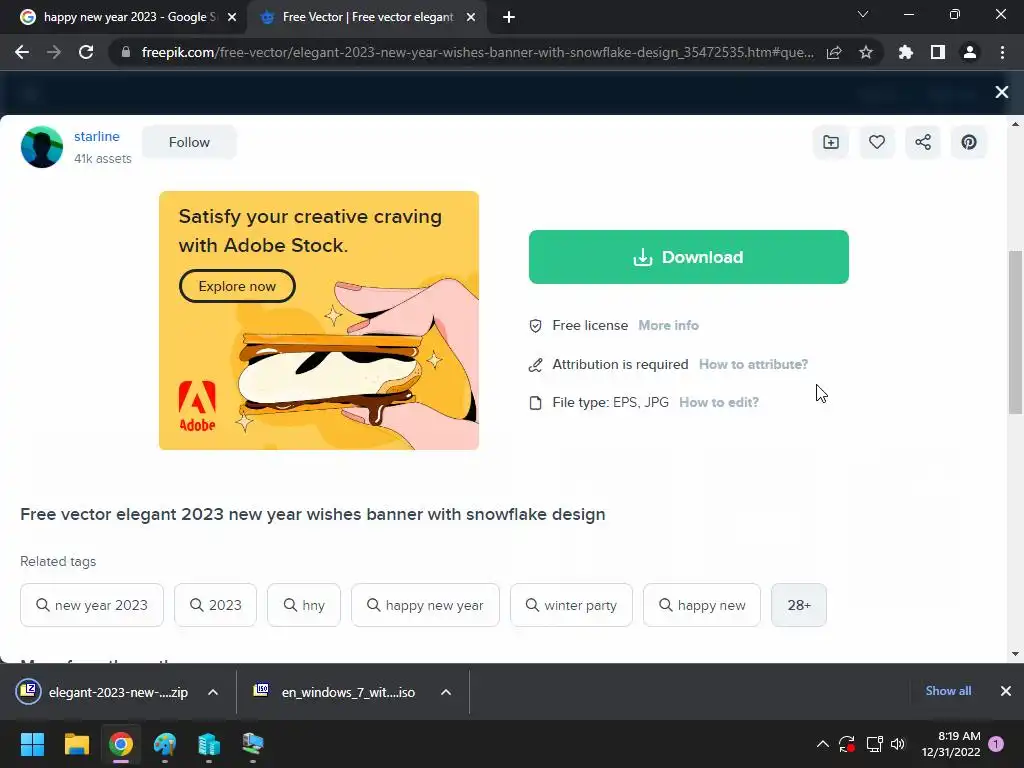Open volume control in system tray
Image resolution: width=1024 pixels, height=768 pixels.
(898, 744)
